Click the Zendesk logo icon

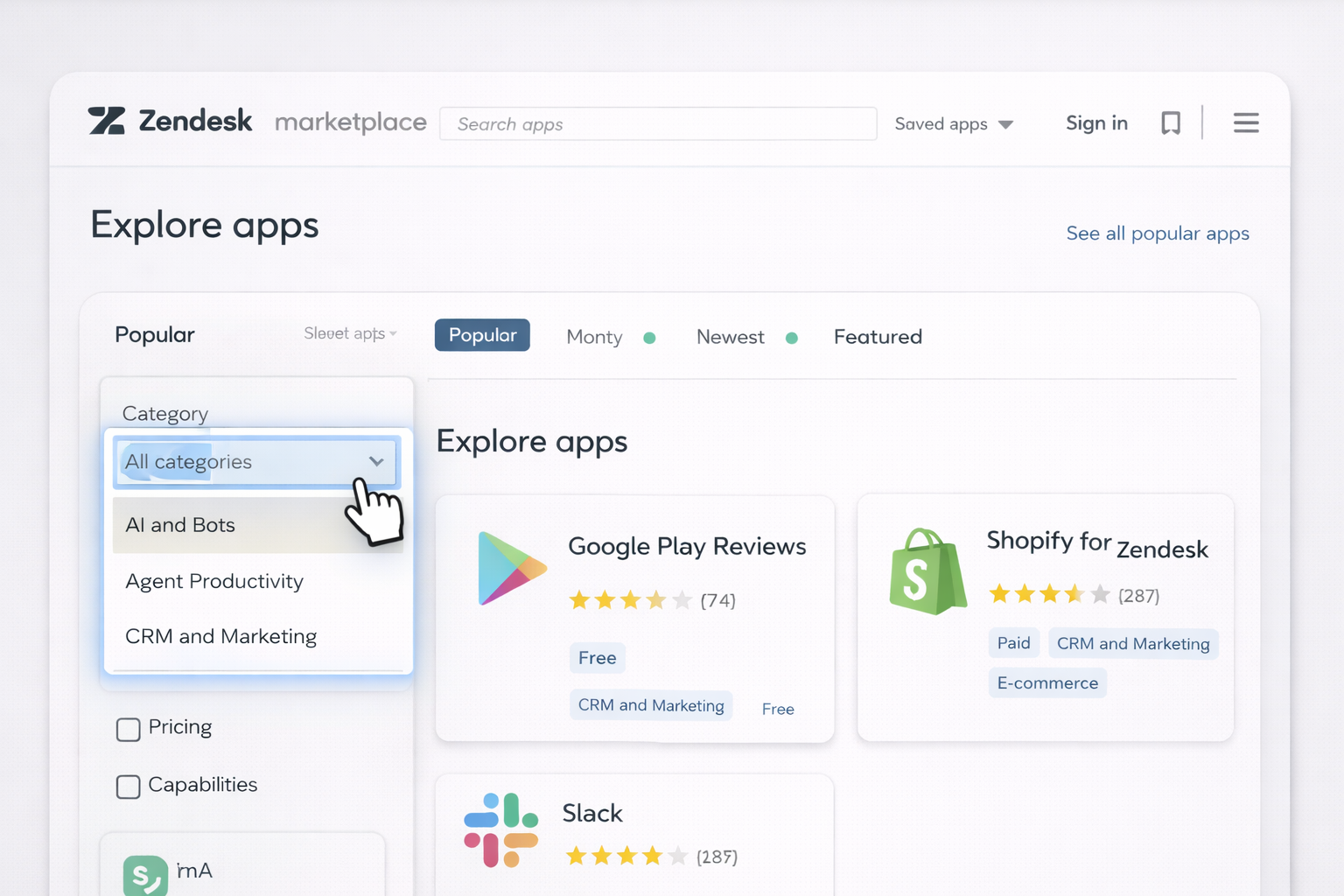coord(107,121)
